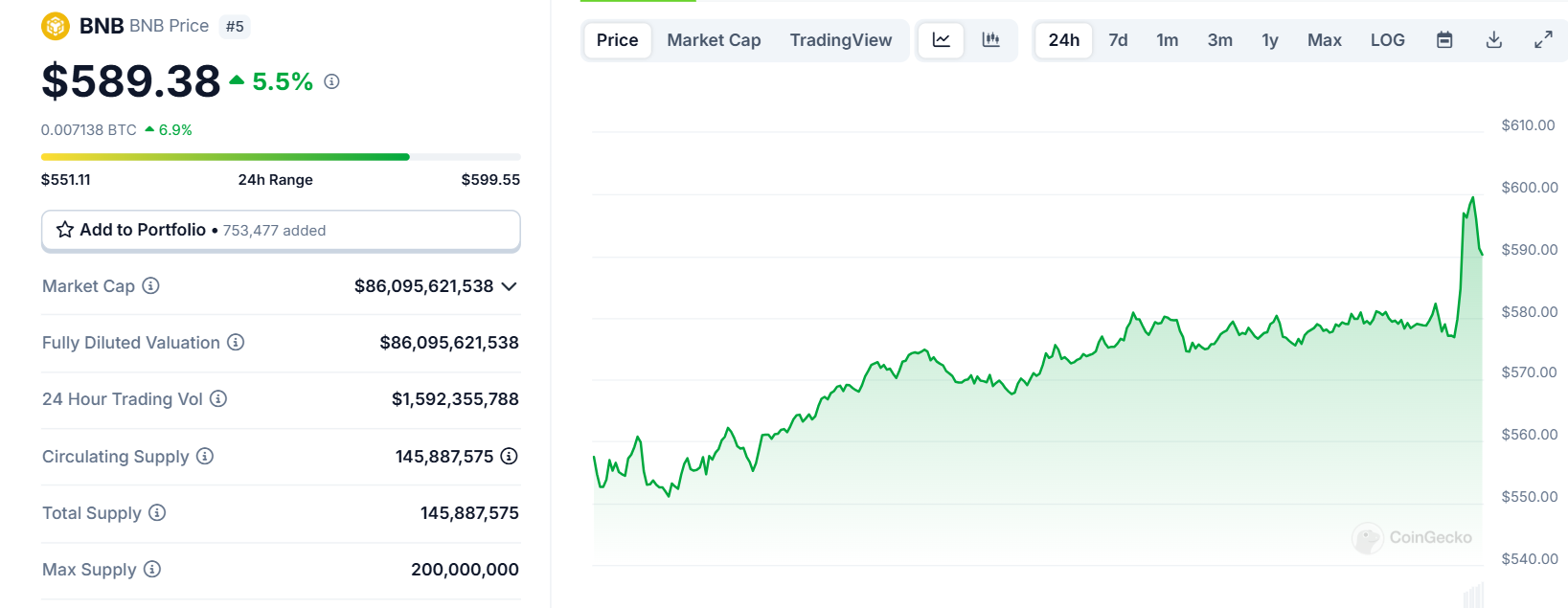Set chart range to 1m
Screen dimensions: 1568x608
click(x=1167, y=40)
